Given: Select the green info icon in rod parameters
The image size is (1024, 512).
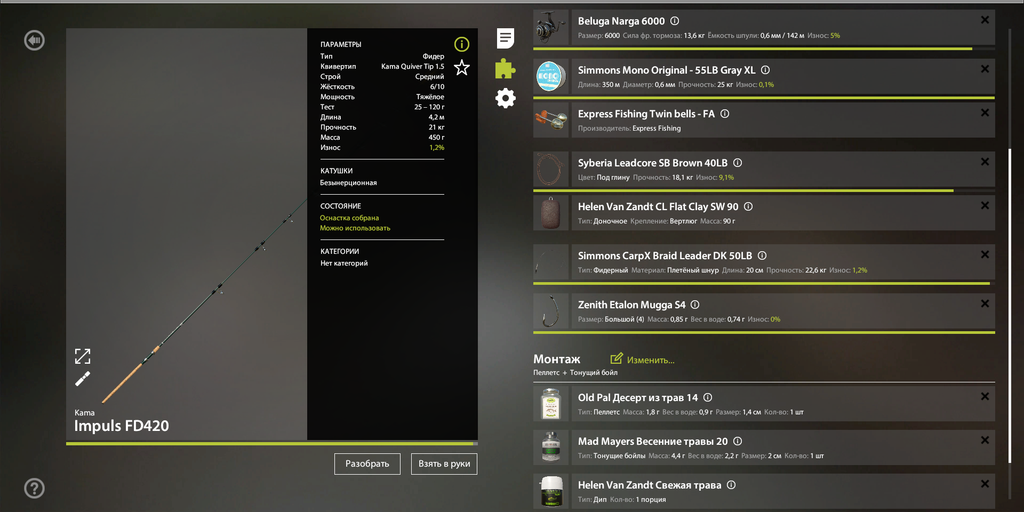Looking at the screenshot, I should [x=462, y=44].
